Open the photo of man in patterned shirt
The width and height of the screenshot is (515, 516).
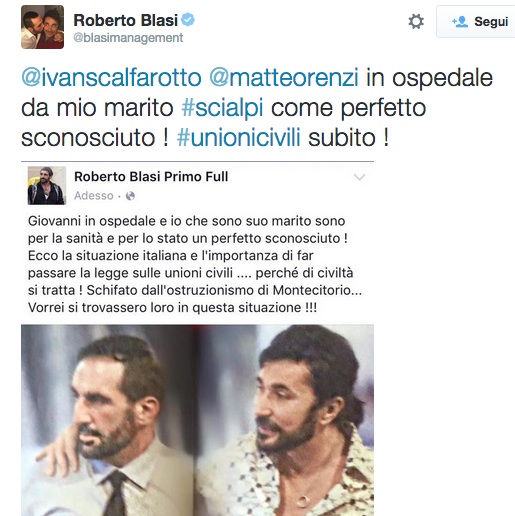(x=285, y=420)
